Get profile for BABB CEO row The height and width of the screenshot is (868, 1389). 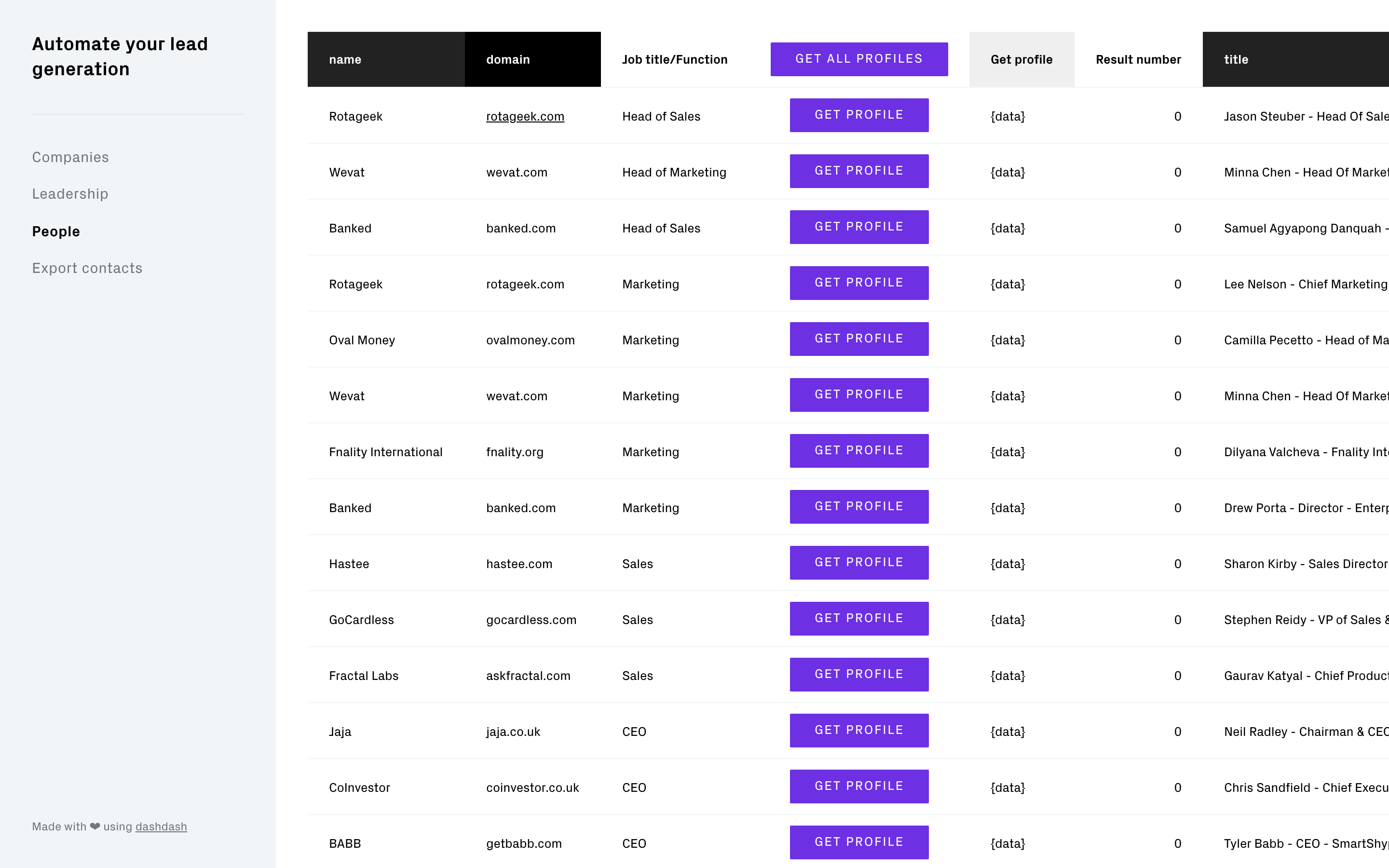[858, 842]
